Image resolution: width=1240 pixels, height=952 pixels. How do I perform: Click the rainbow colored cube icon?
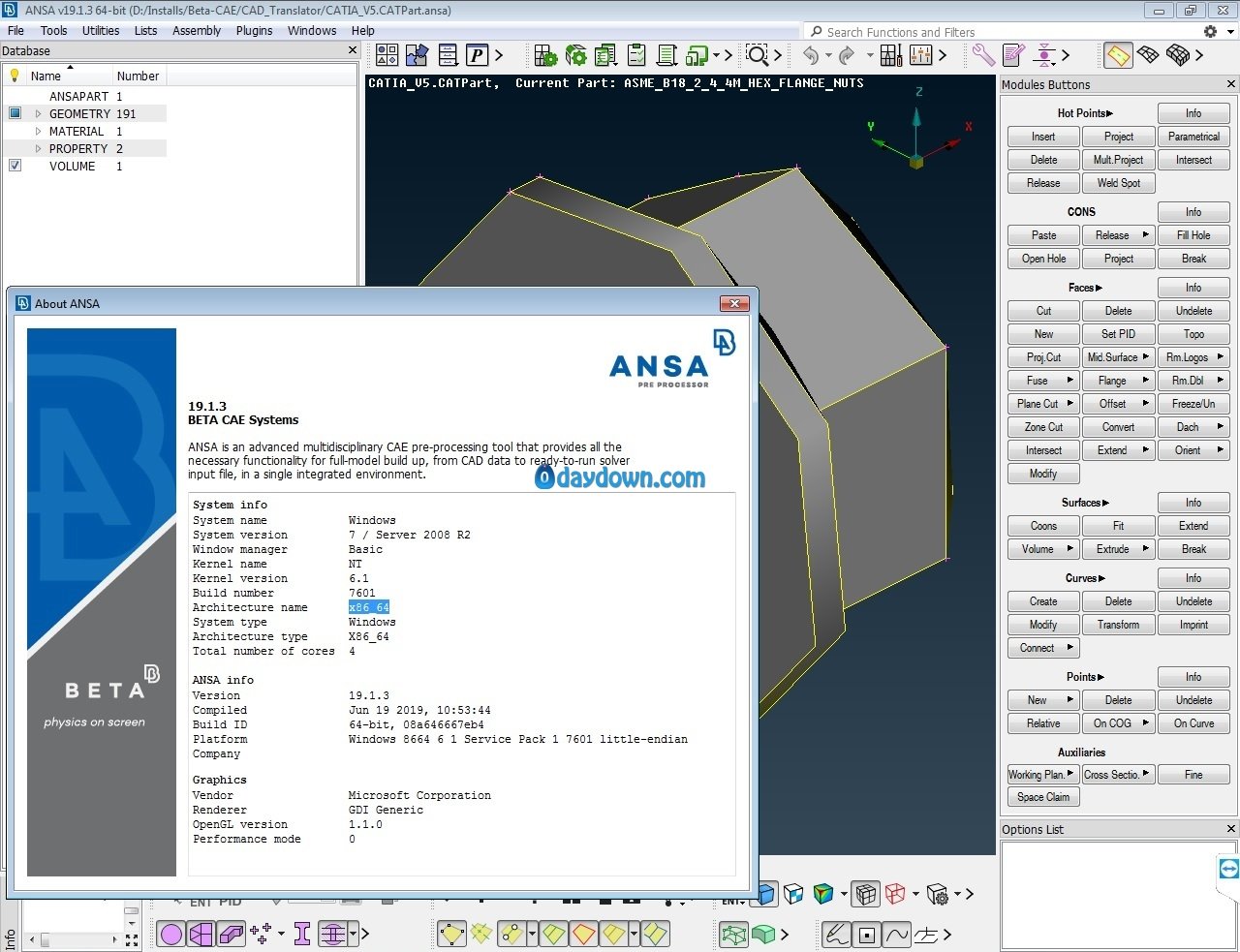(823, 894)
